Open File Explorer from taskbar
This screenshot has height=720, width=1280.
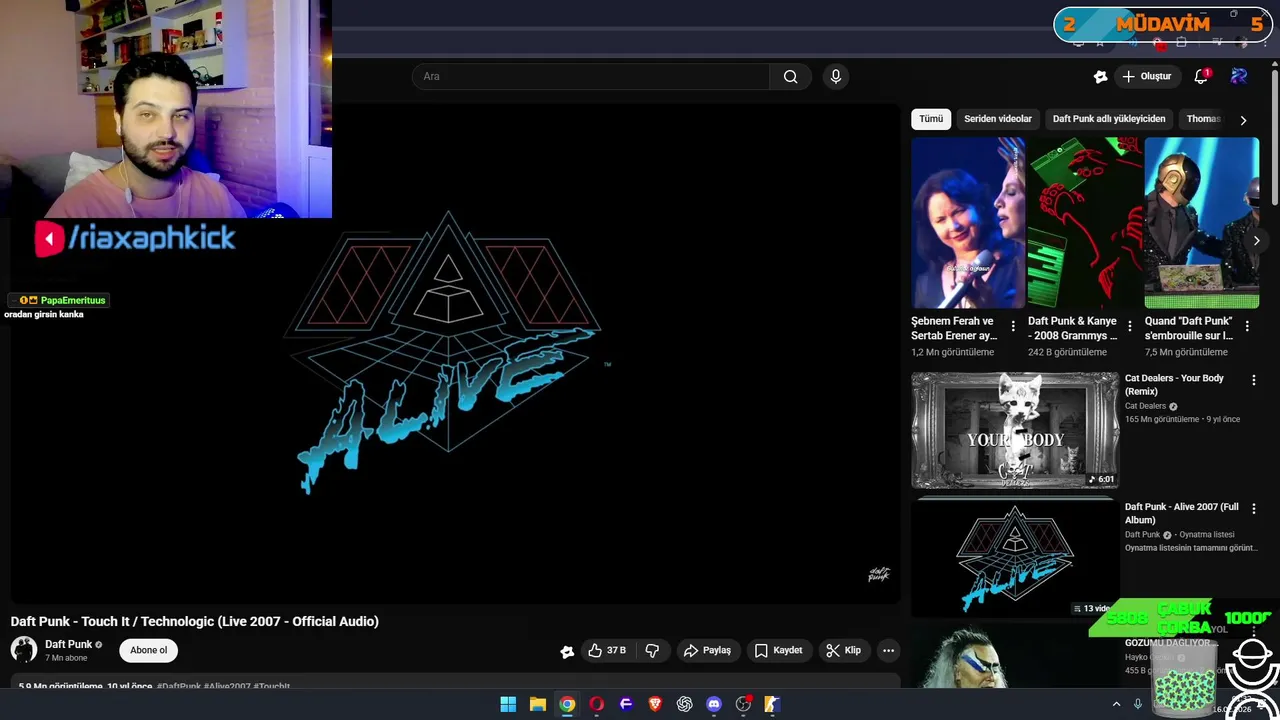(x=537, y=704)
